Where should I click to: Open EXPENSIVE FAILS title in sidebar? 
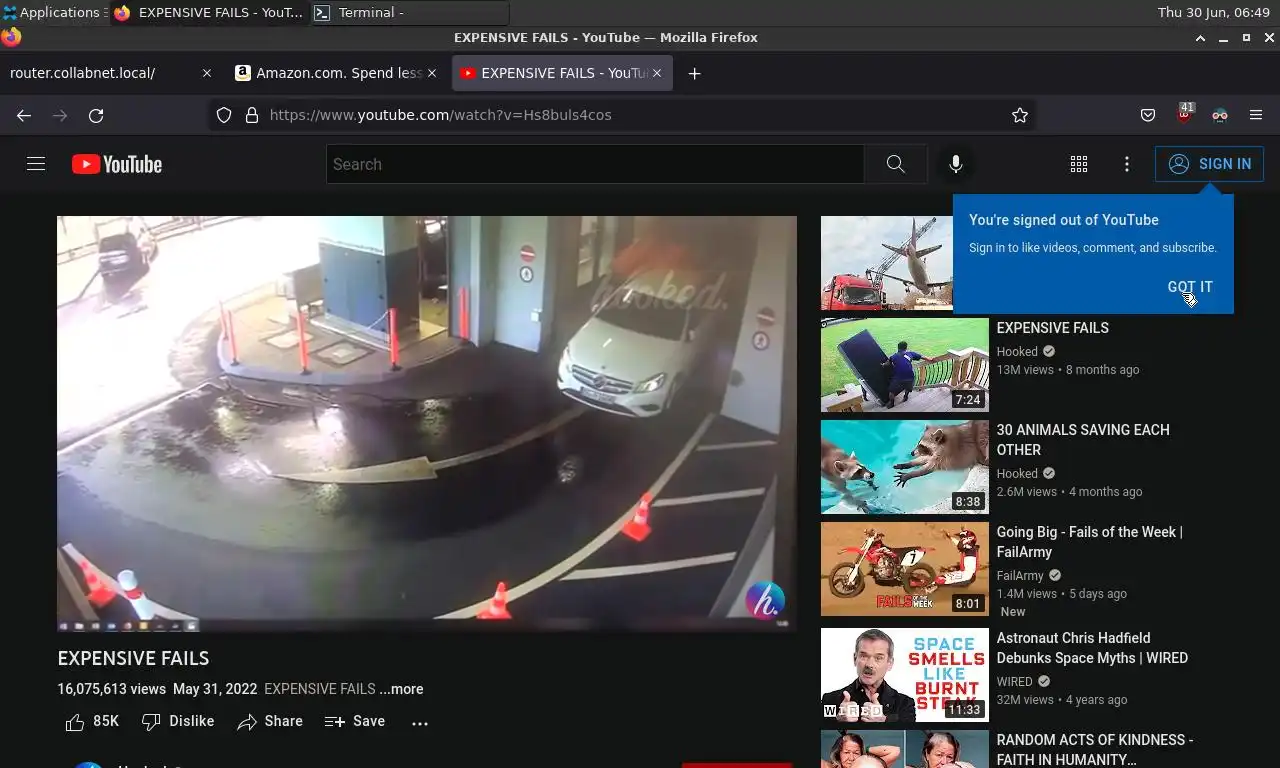[1052, 328]
